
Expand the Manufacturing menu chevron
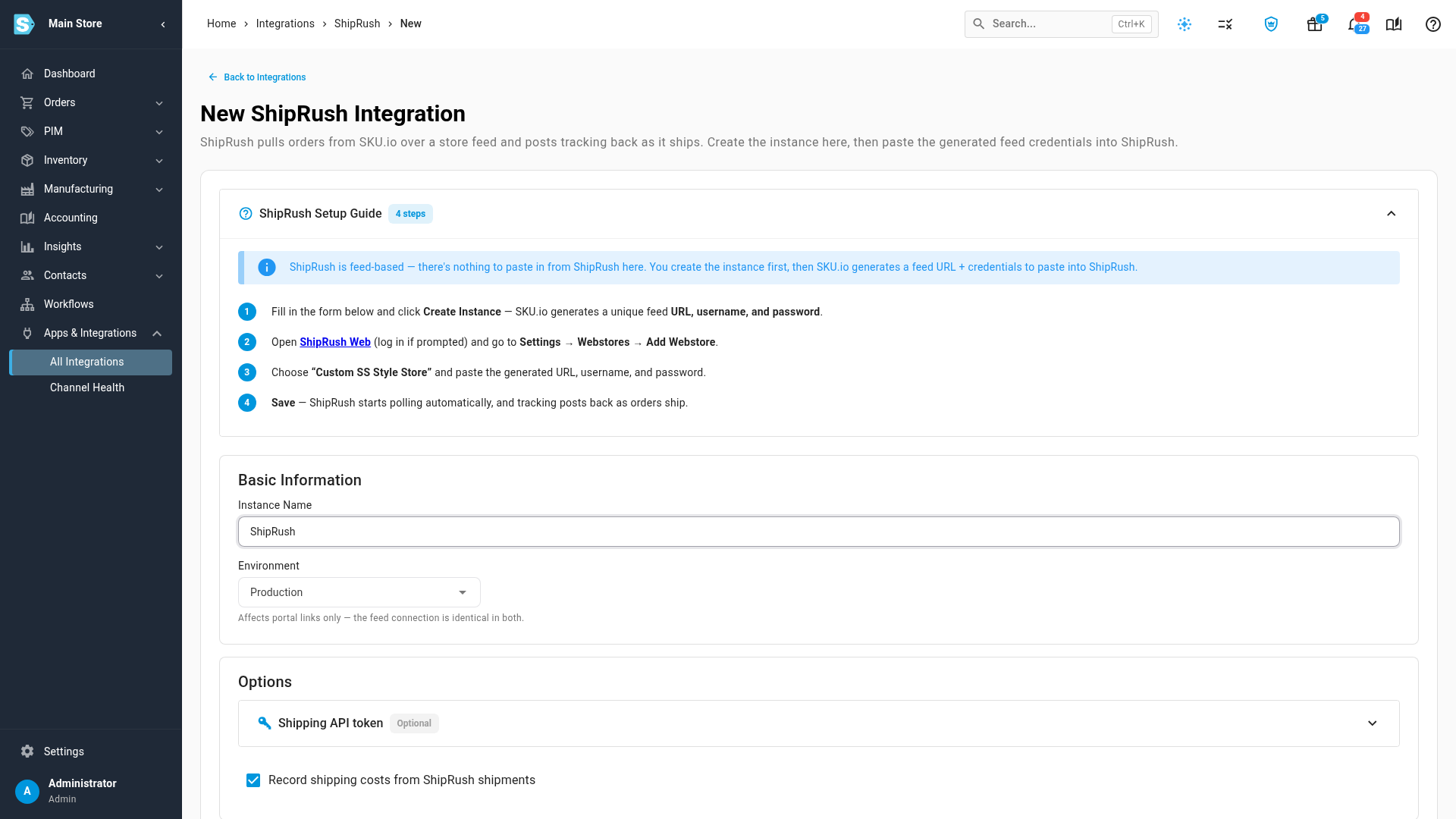click(159, 190)
